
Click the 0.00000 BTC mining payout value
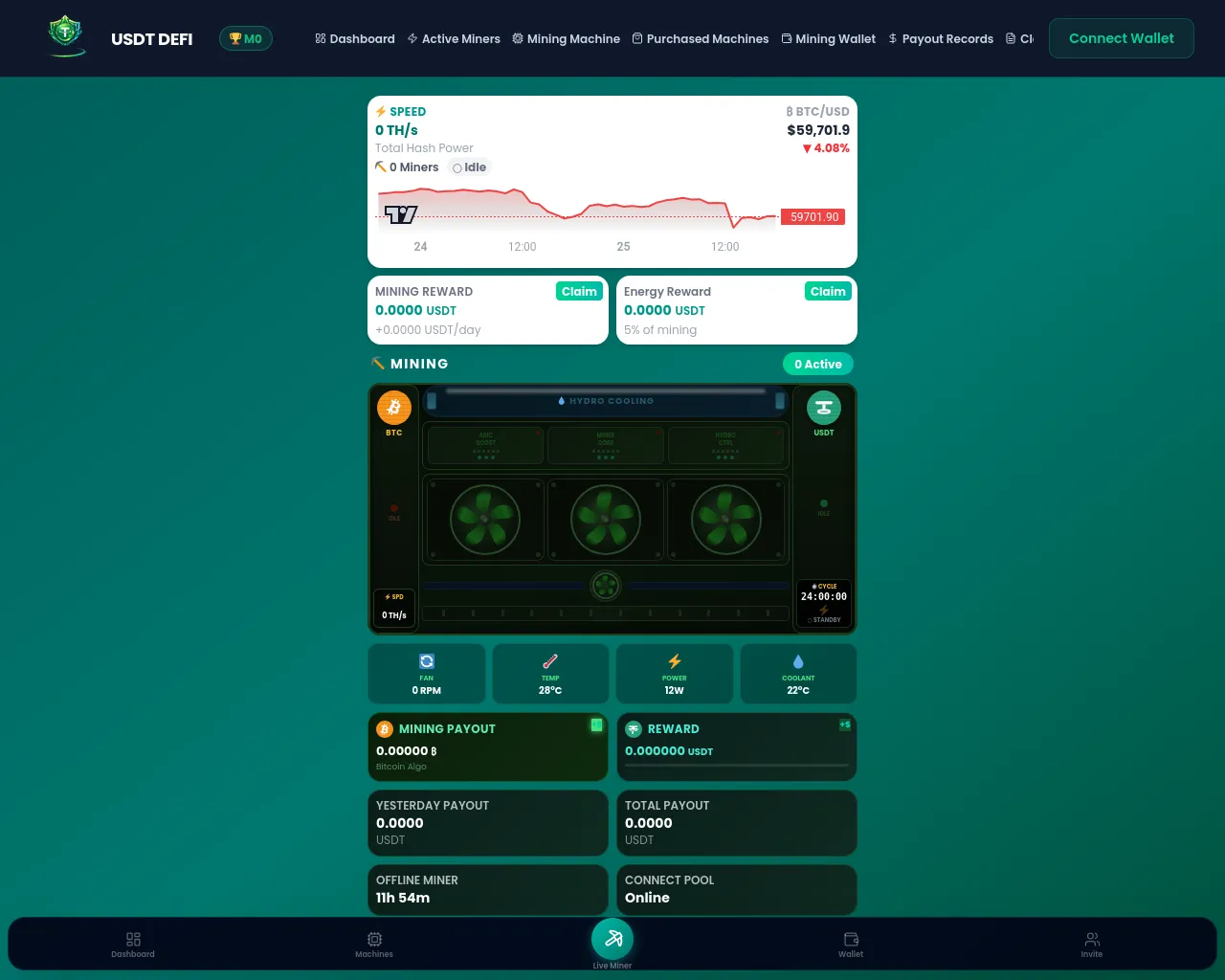(x=407, y=751)
